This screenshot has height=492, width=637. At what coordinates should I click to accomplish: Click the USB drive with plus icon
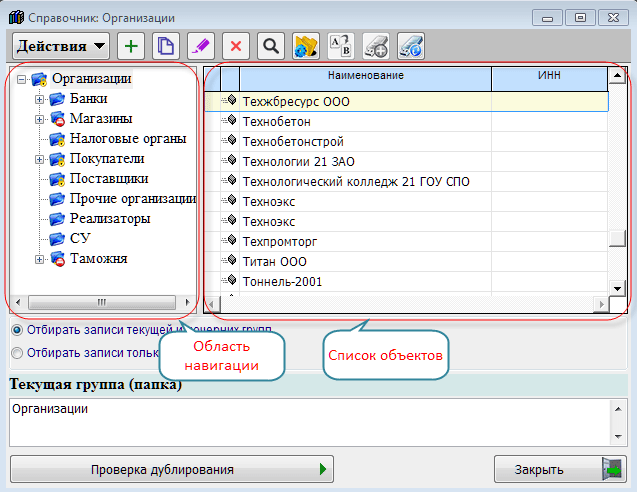(x=376, y=46)
